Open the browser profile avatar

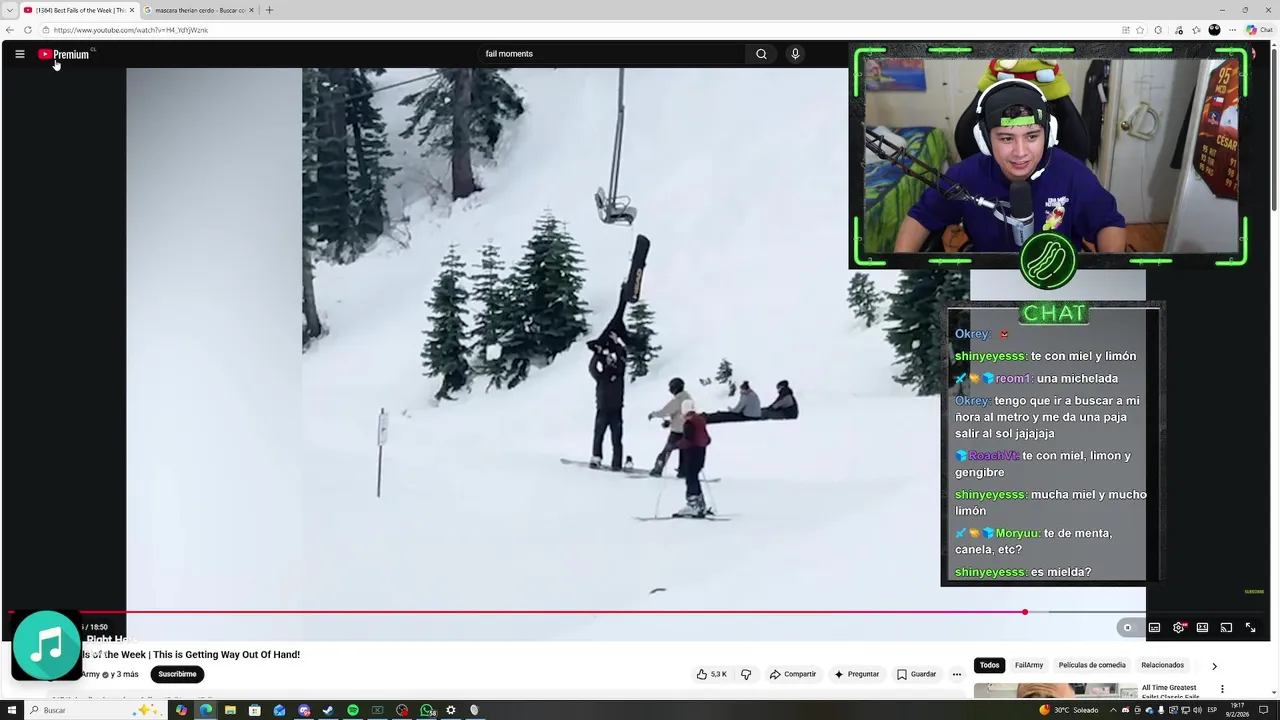pyautogui.click(x=1214, y=30)
